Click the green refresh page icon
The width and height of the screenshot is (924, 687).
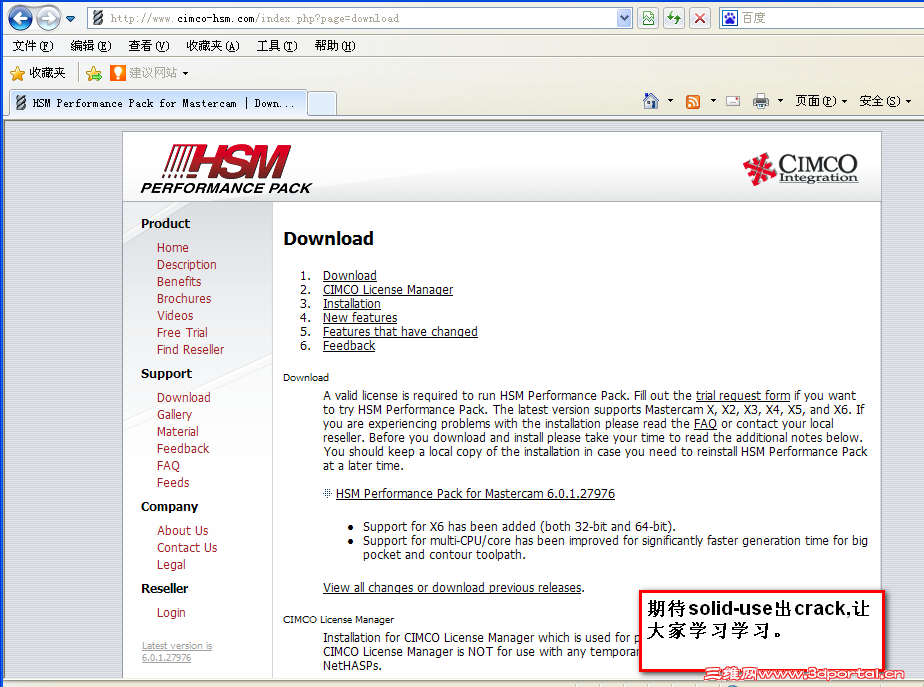[x=674, y=18]
